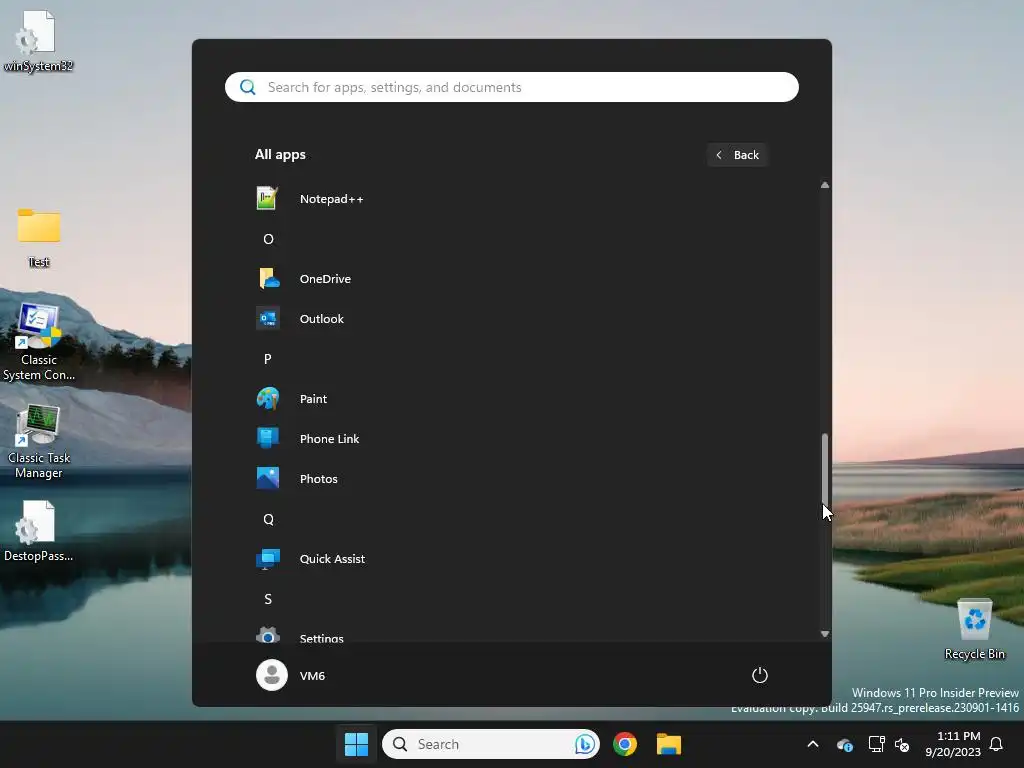This screenshot has height=768, width=1024.
Task: Click the Windows Start button on taskbar
Action: tap(357, 744)
